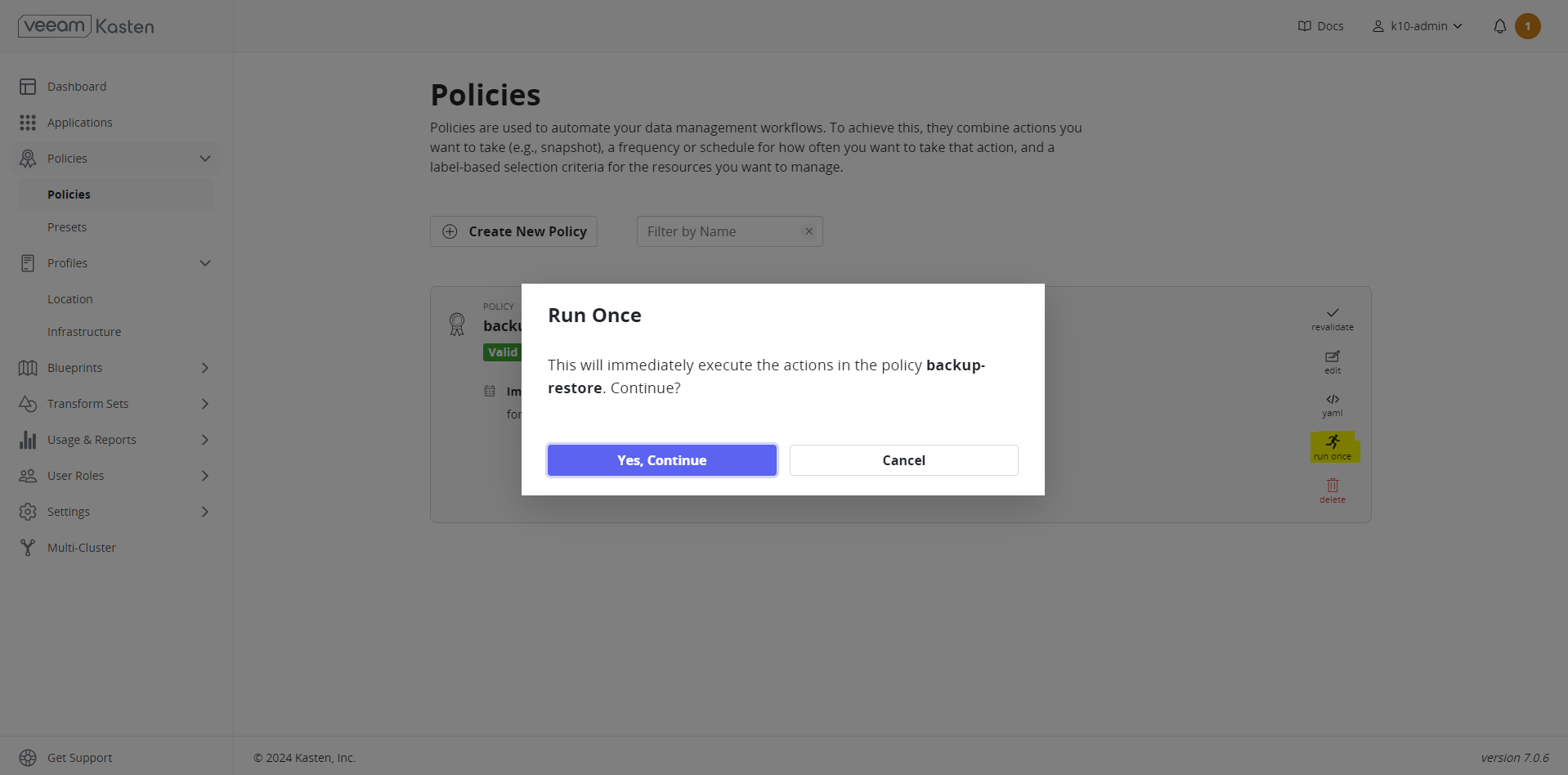Viewport: 1568px width, 775px height.
Task: Go to Applications in the sidebar
Action: pos(79,123)
